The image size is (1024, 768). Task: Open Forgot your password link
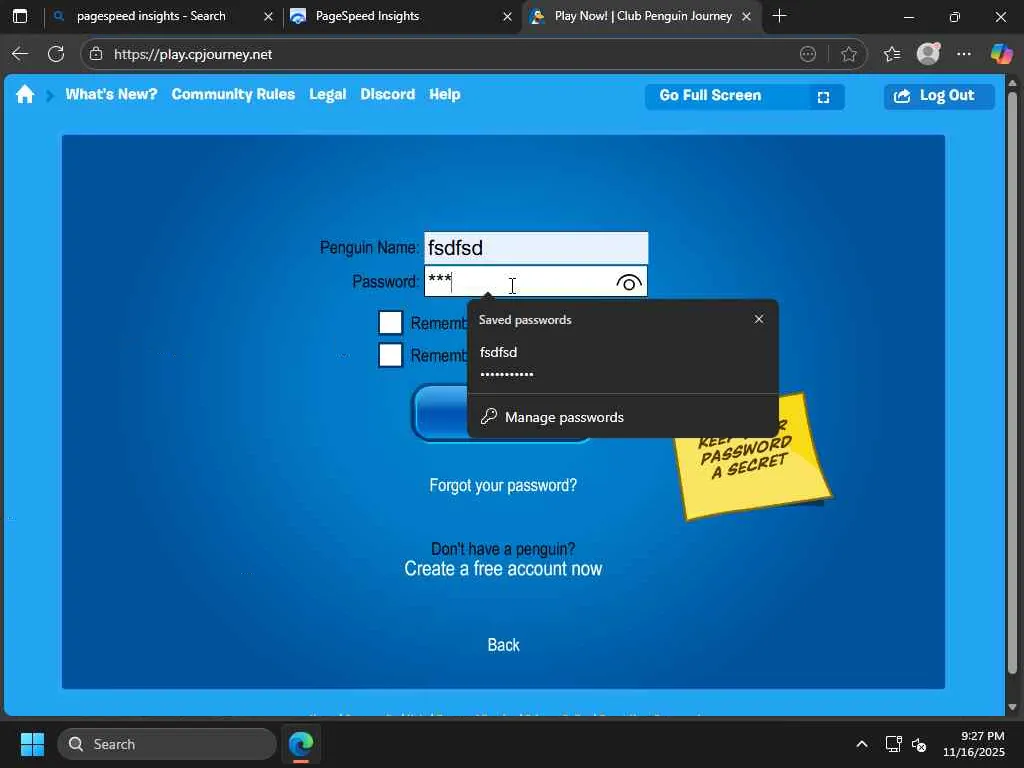pos(503,485)
